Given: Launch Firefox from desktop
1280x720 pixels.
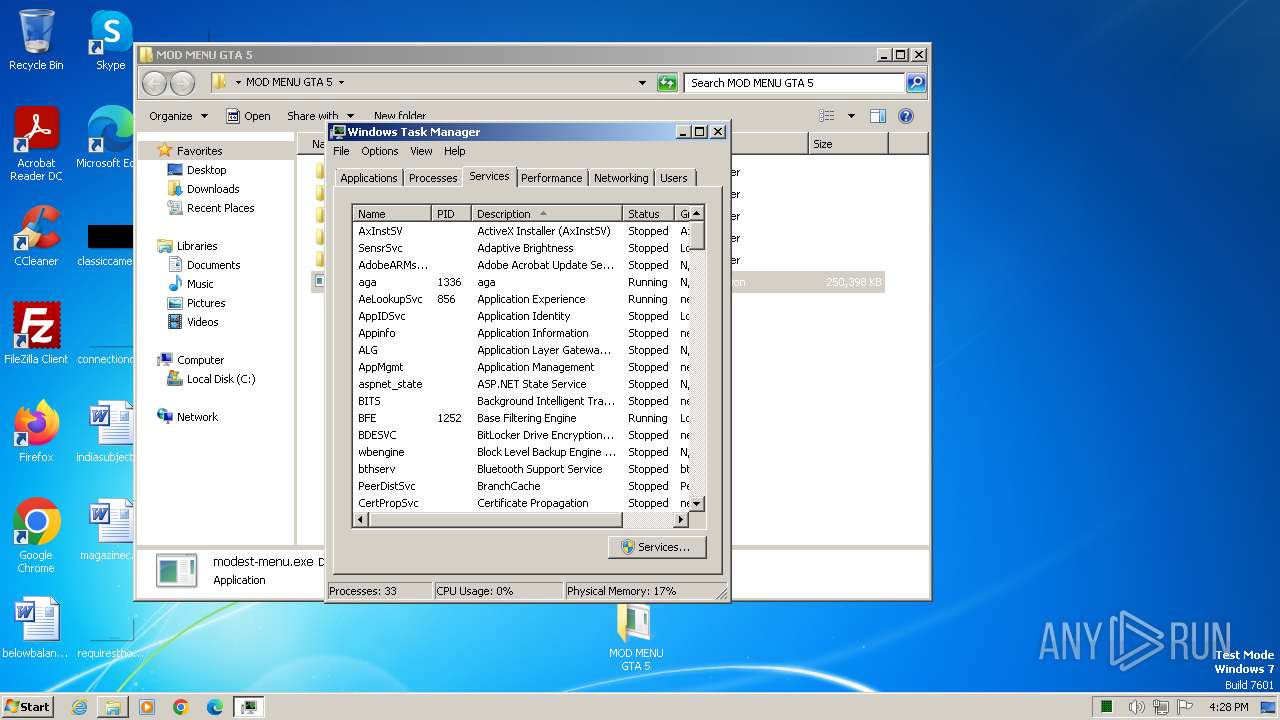Looking at the screenshot, I should [x=36, y=432].
